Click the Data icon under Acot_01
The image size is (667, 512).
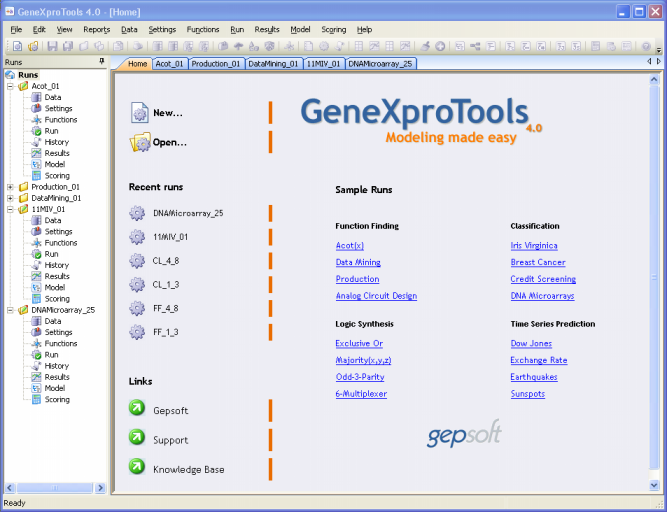pyautogui.click(x=37, y=97)
